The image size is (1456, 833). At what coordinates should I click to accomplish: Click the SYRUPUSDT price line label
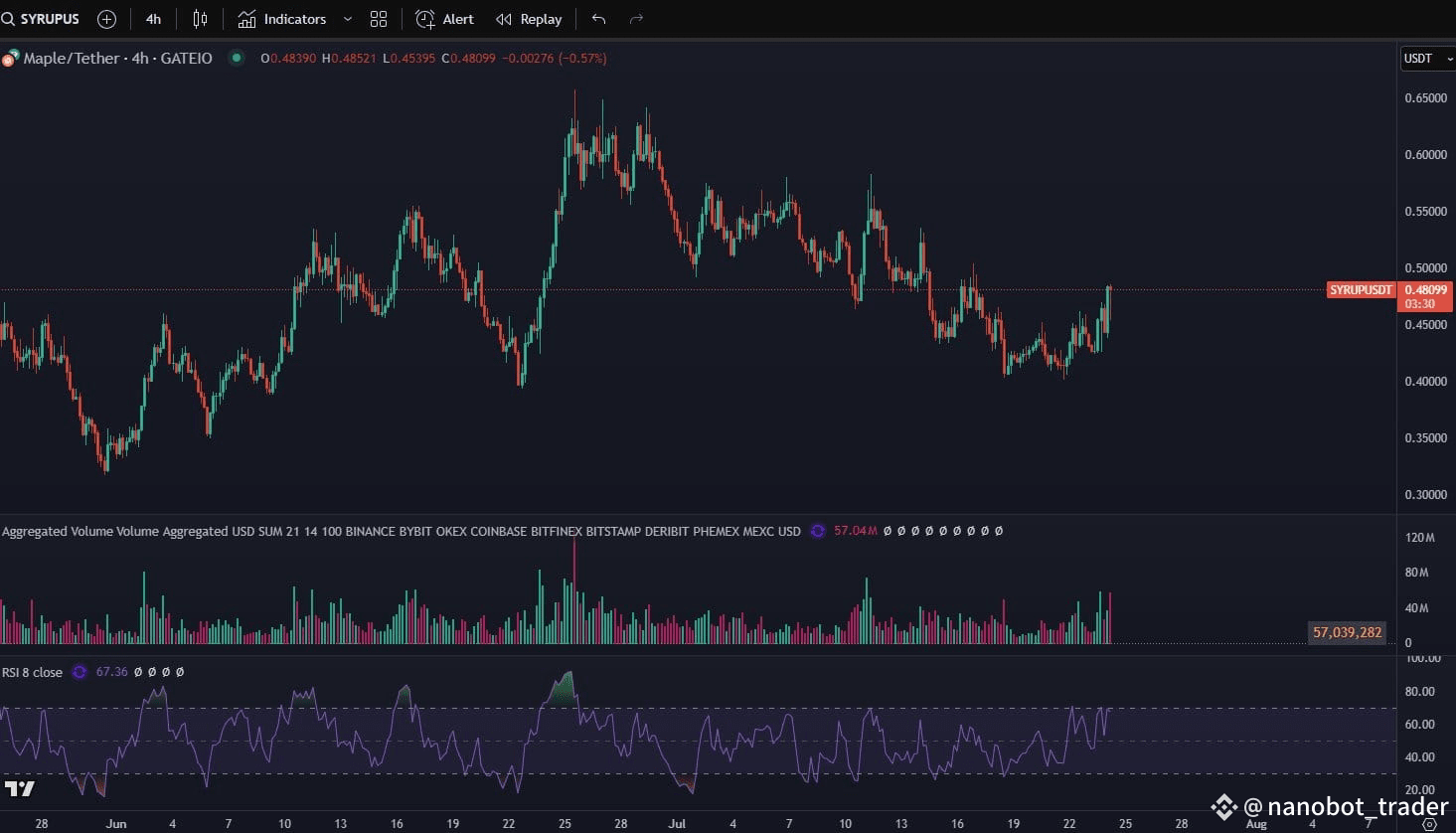(1362, 290)
